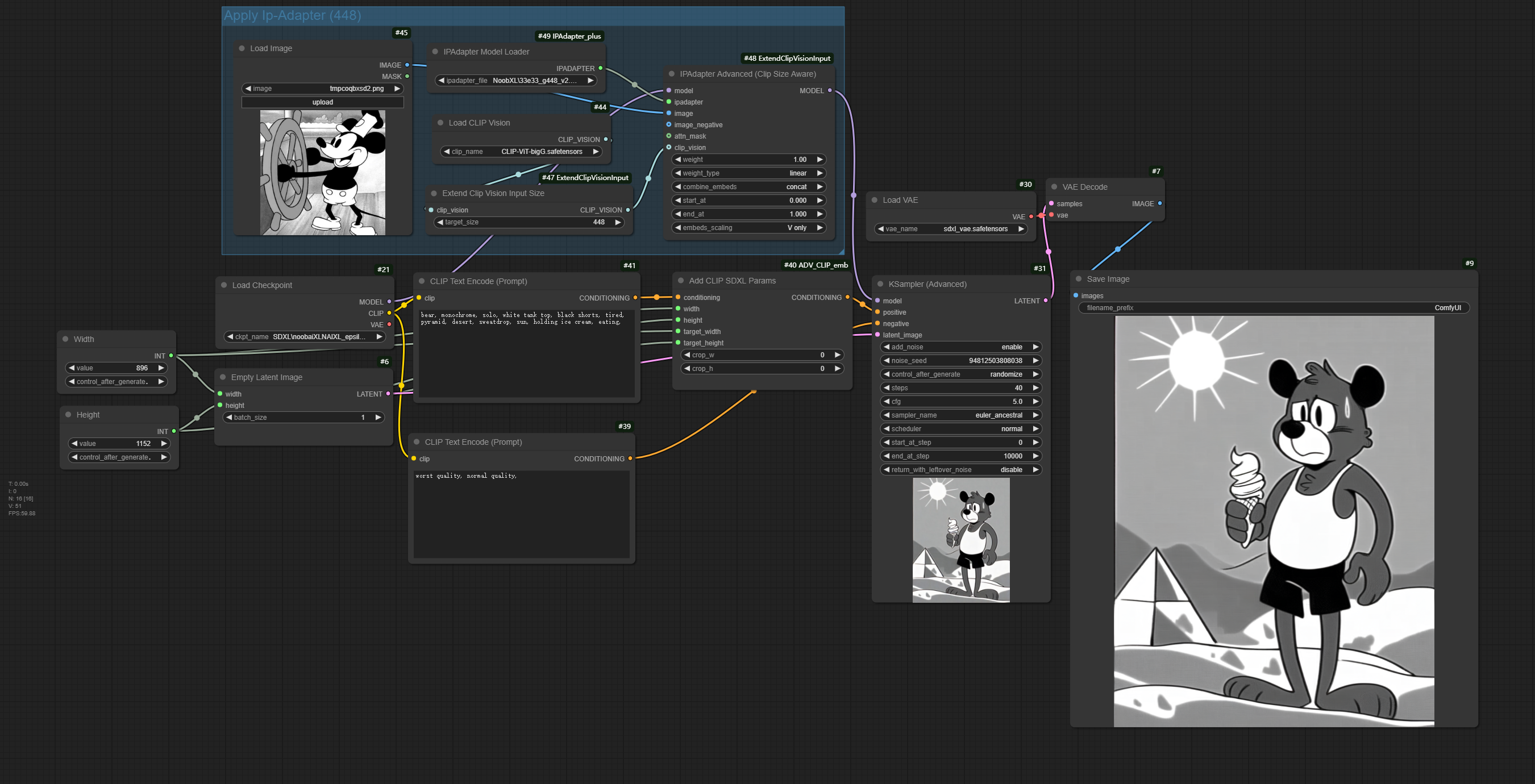Click the #49 IPAdapter_plus badge
1535x784 pixels.
pos(569,36)
